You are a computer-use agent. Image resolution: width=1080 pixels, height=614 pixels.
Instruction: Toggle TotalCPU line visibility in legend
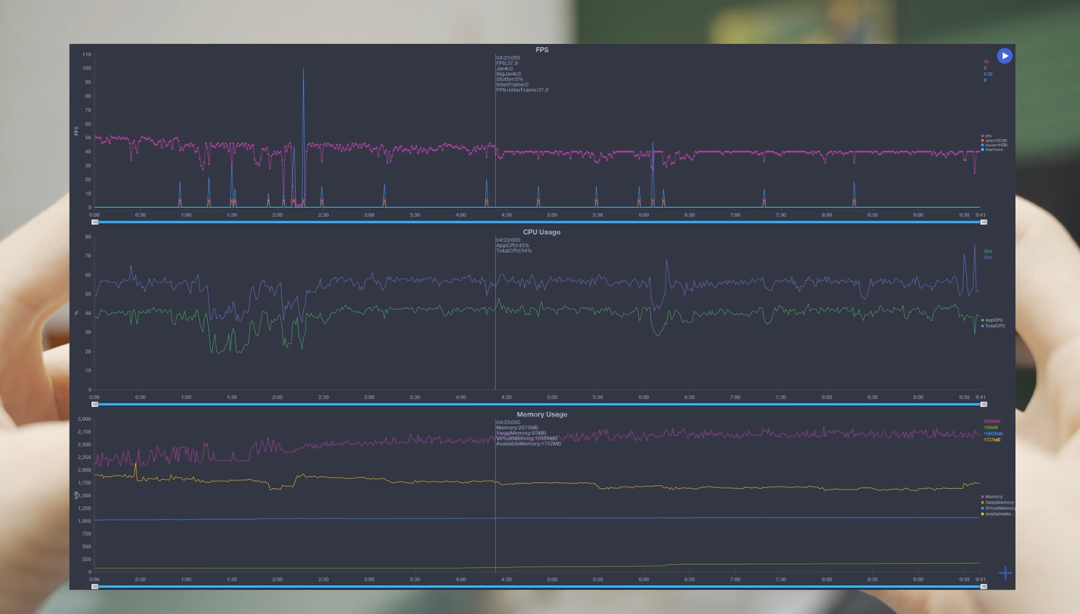click(993, 326)
